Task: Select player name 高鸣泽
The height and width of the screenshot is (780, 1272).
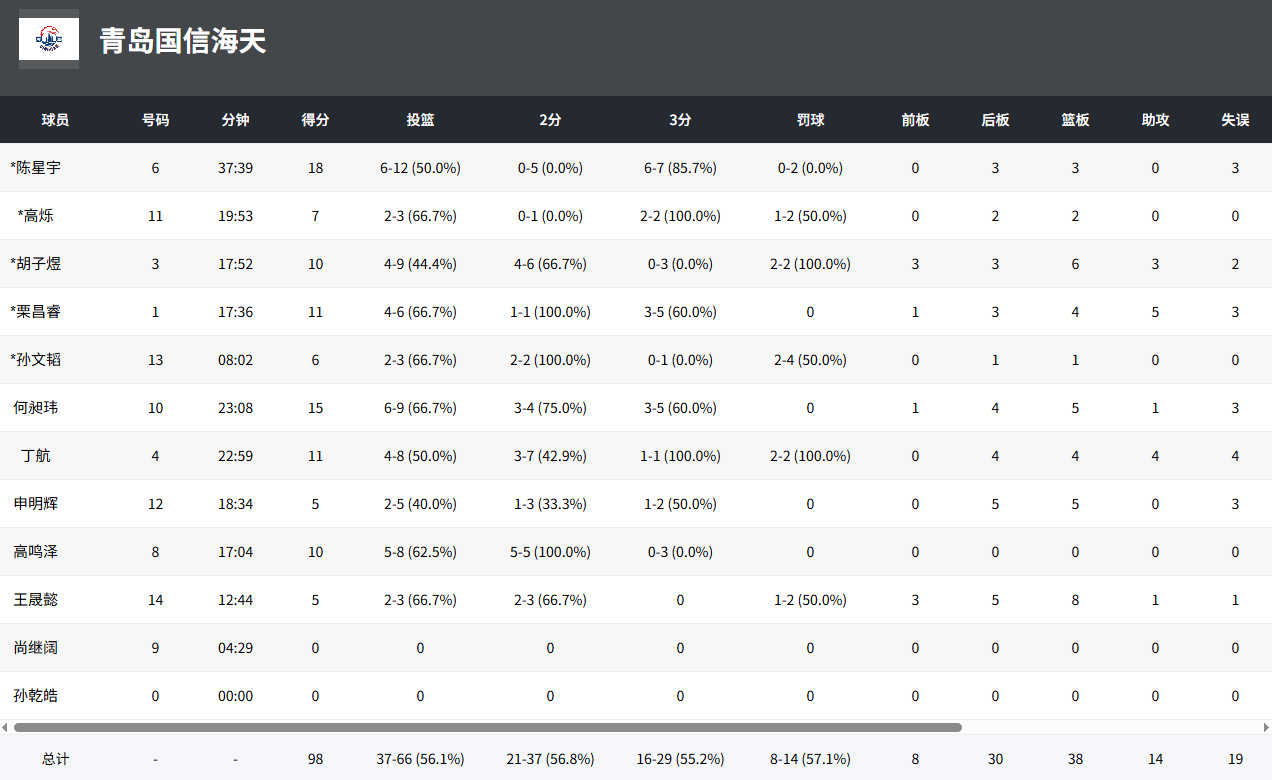Action: coord(36,552)
